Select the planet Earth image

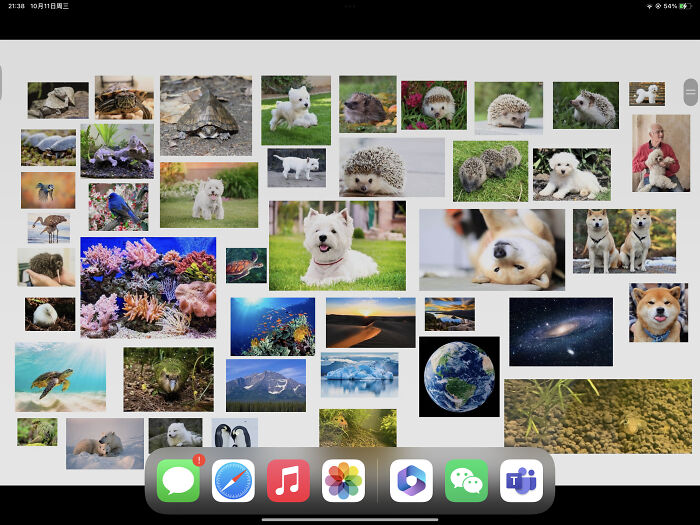tap(459, 376)
